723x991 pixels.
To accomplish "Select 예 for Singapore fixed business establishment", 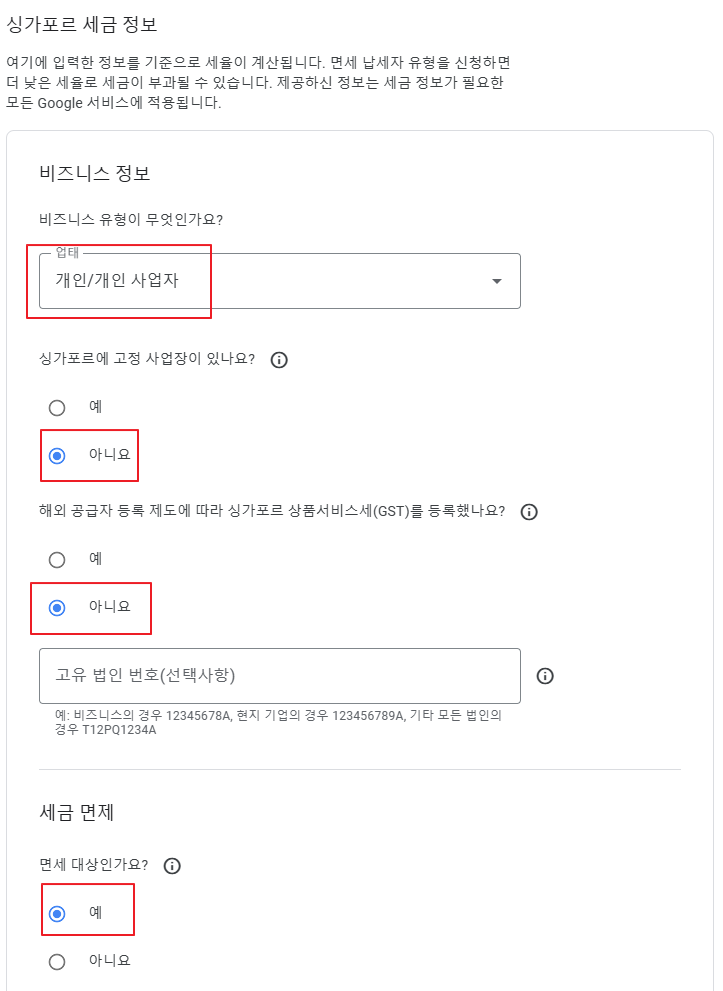I will (57, 407).
